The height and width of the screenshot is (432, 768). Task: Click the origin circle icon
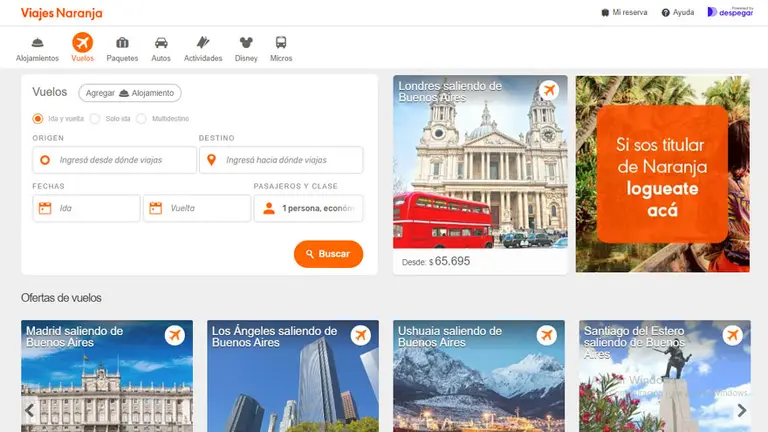click(x=45, y=160)
